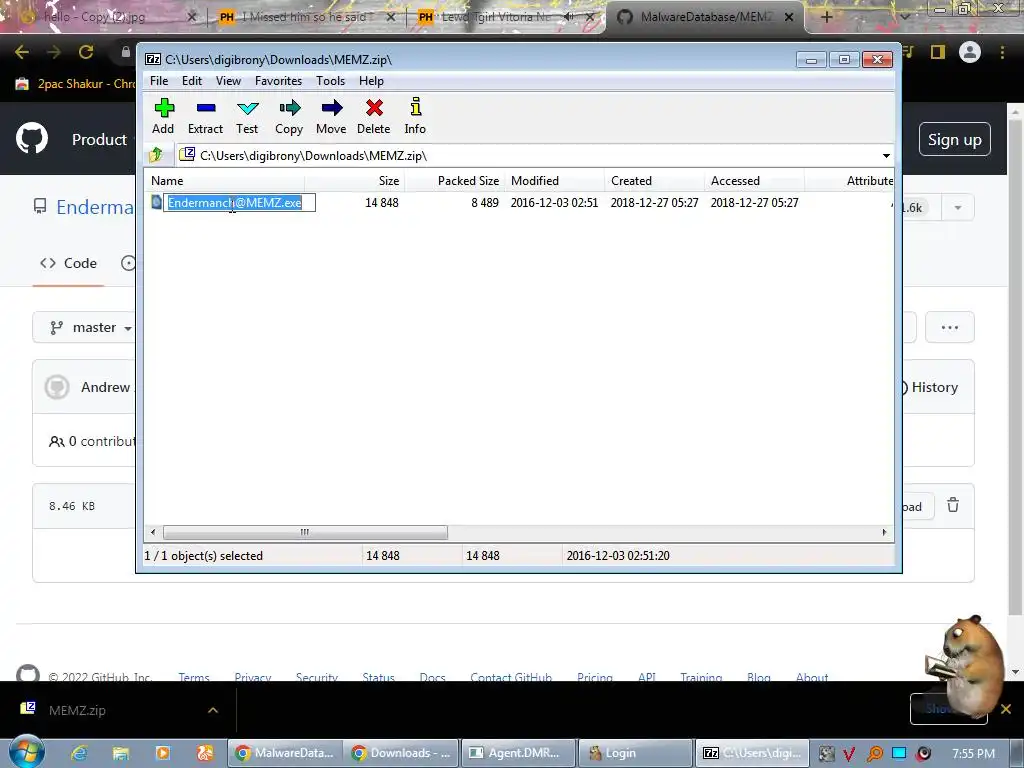
Task: Click the modified date 2016-12-03 02:51 cell
Action: click(x=554, y=202)
